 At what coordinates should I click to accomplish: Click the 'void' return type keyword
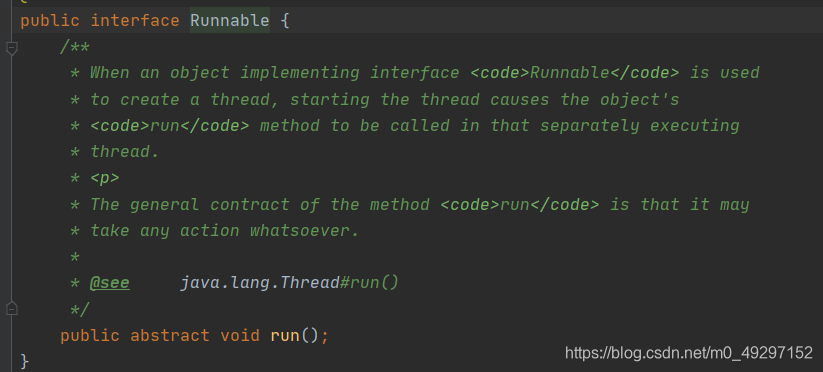tap(240, 335)
